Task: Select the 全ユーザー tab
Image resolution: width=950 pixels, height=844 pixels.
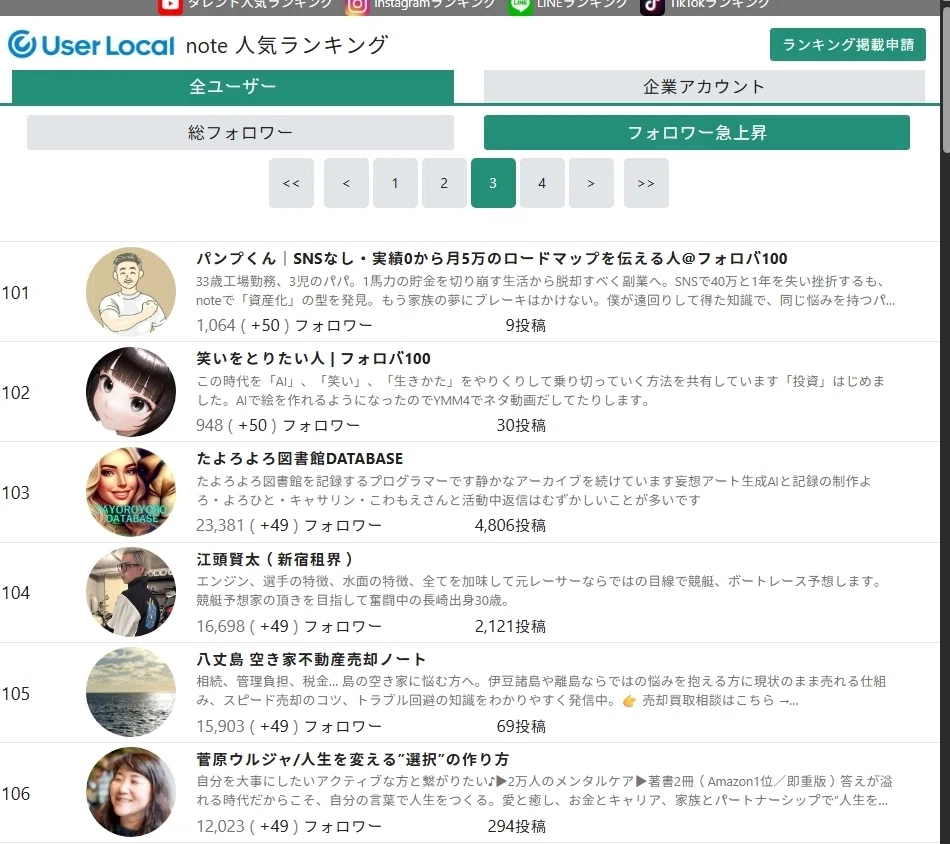Action: point(233,86)
